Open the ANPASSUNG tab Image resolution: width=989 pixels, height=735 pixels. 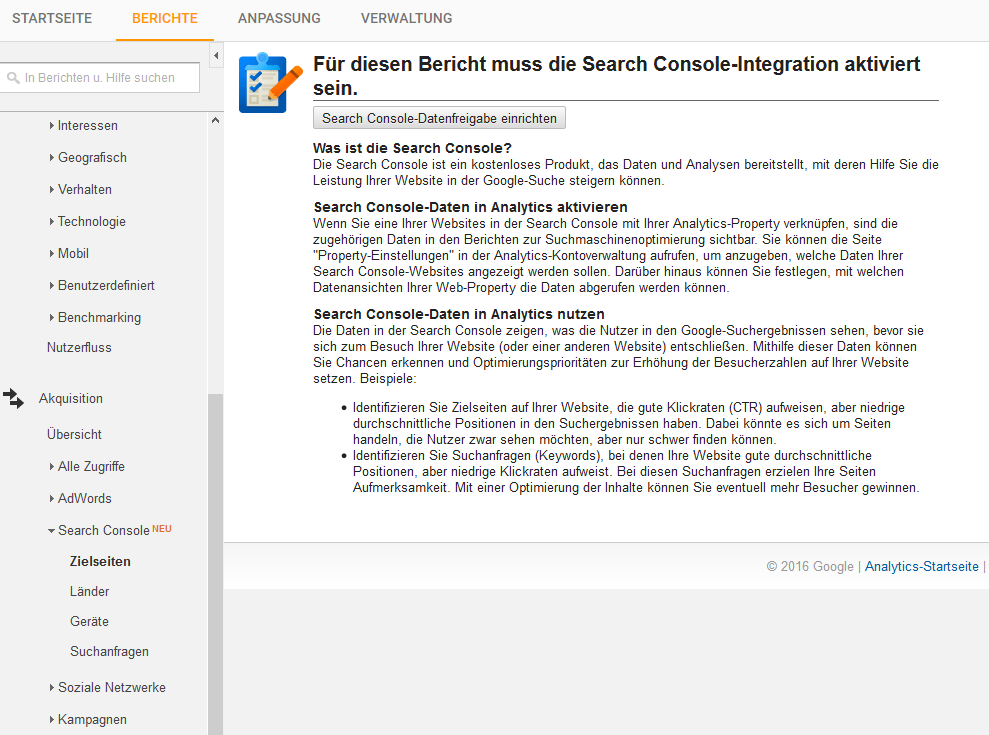click(279, 18)
